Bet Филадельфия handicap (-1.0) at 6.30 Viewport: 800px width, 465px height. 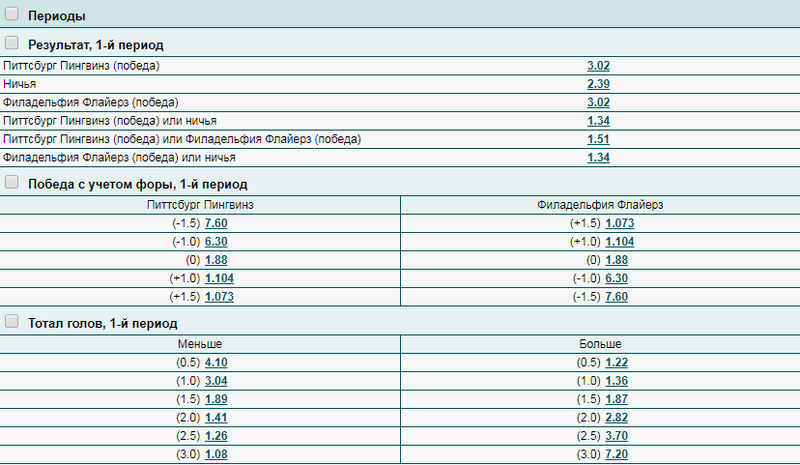616,279
